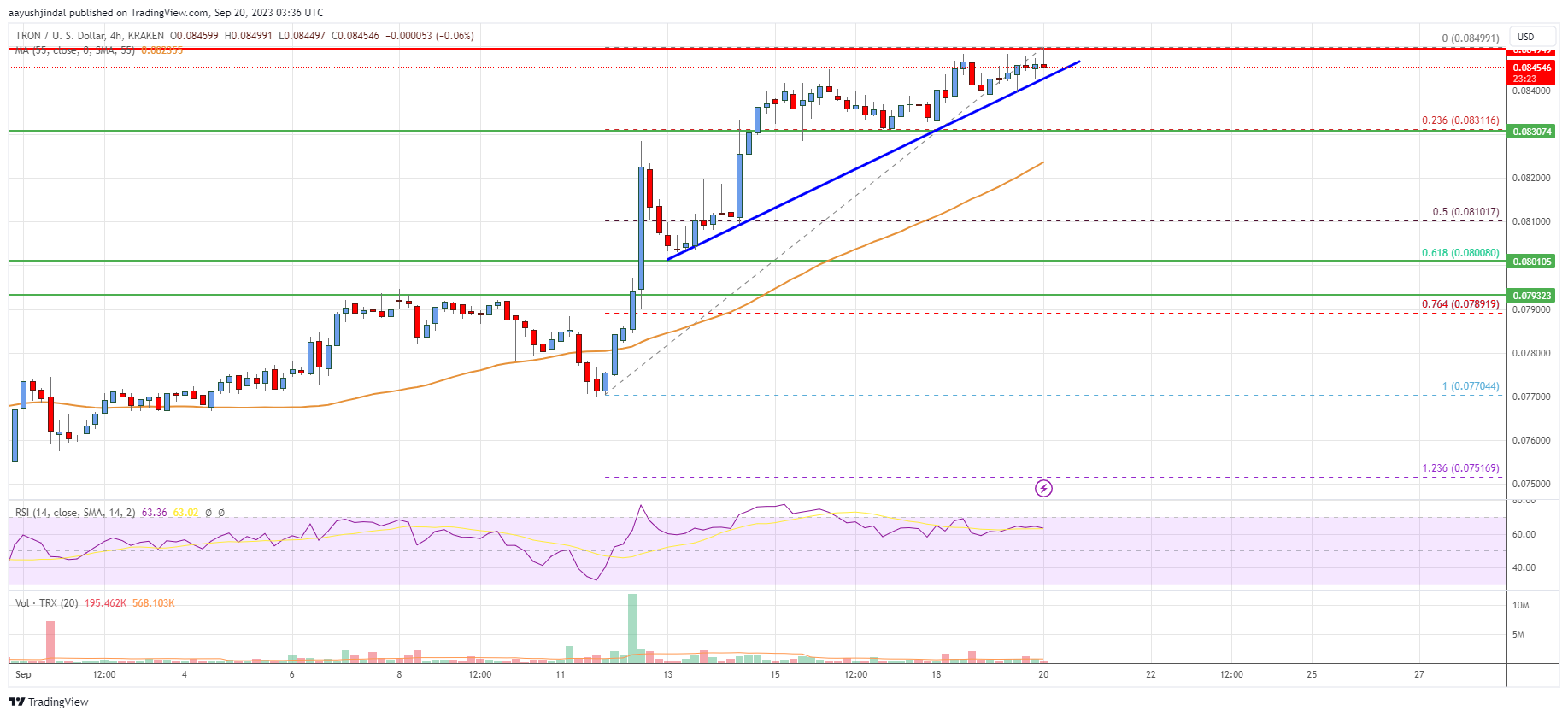Screen dimensions: 1568x717
Task: Click the date 8 on time axis
Action: [399, 674]
